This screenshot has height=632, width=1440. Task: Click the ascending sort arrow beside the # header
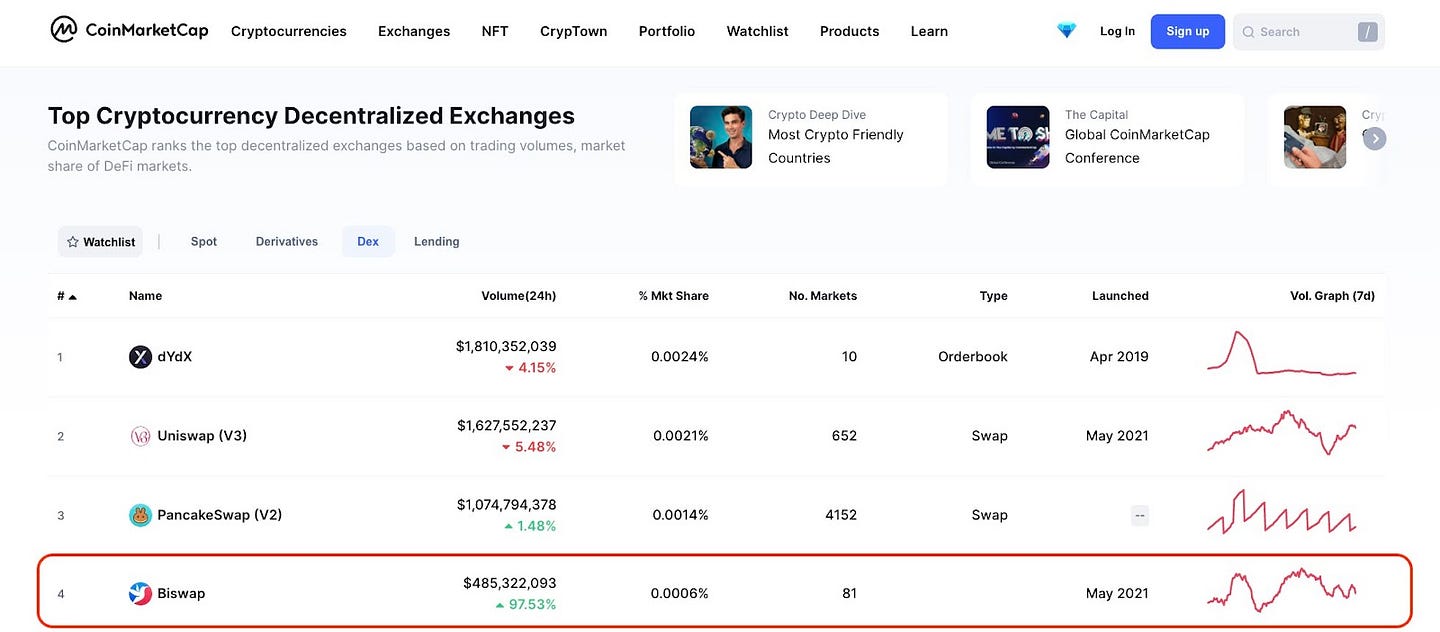pyautogui.click(x=73, y=296)
